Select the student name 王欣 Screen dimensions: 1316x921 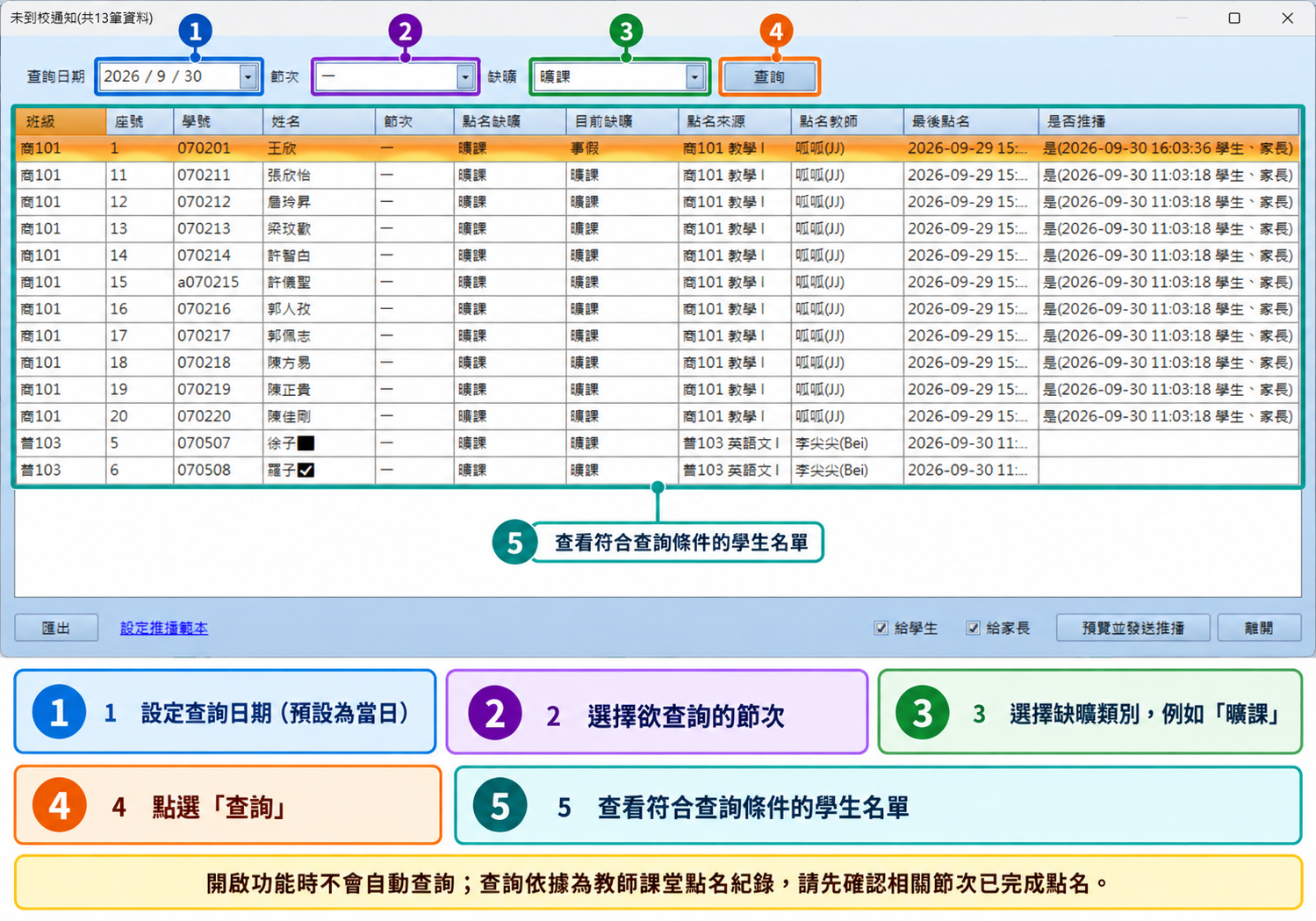pyautogui.click(x=283, y=148)
